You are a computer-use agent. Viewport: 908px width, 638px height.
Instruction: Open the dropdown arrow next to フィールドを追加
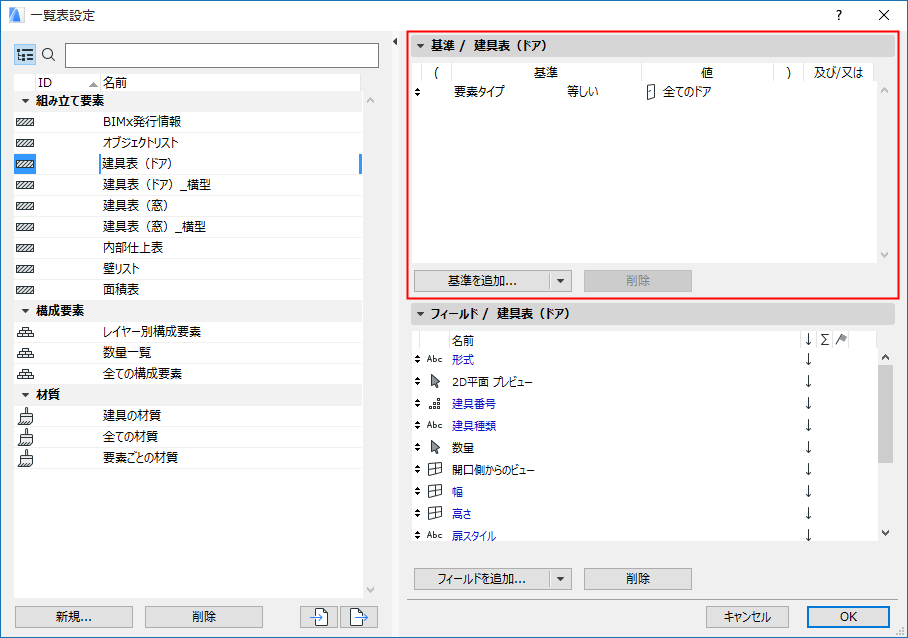pyautogui.click(x=561, y=579)
